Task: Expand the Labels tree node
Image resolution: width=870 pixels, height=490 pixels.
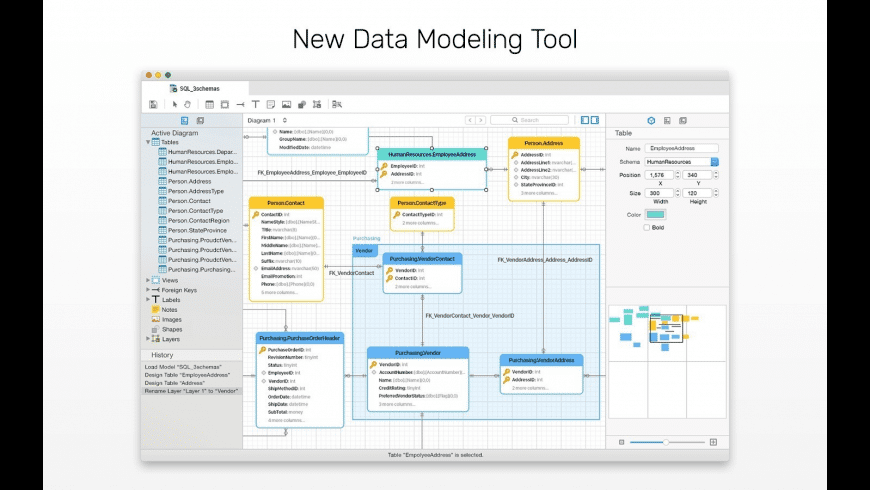Action: (x=148, y=299)
